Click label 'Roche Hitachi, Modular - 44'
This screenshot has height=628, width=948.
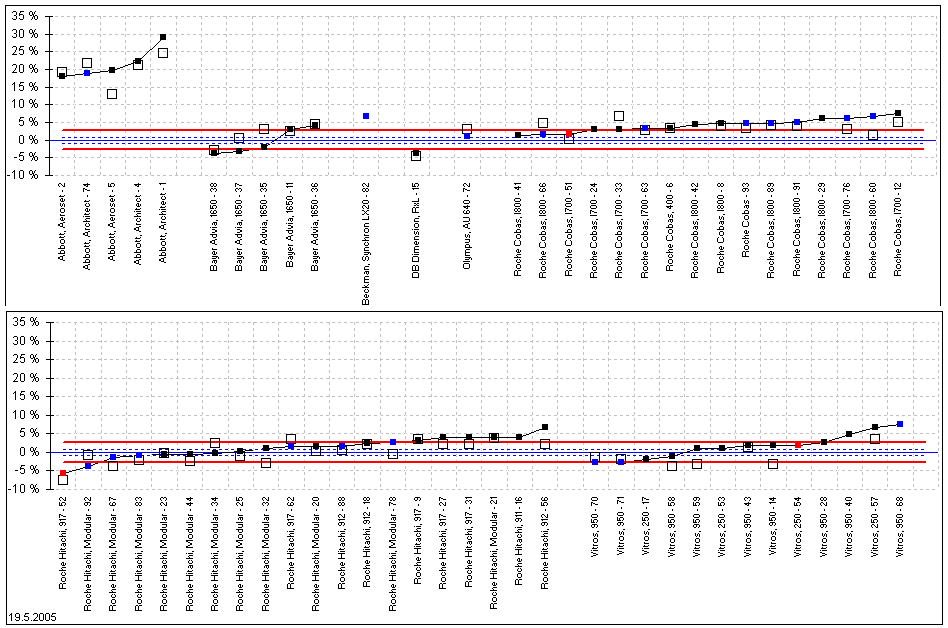coord(189,554)
